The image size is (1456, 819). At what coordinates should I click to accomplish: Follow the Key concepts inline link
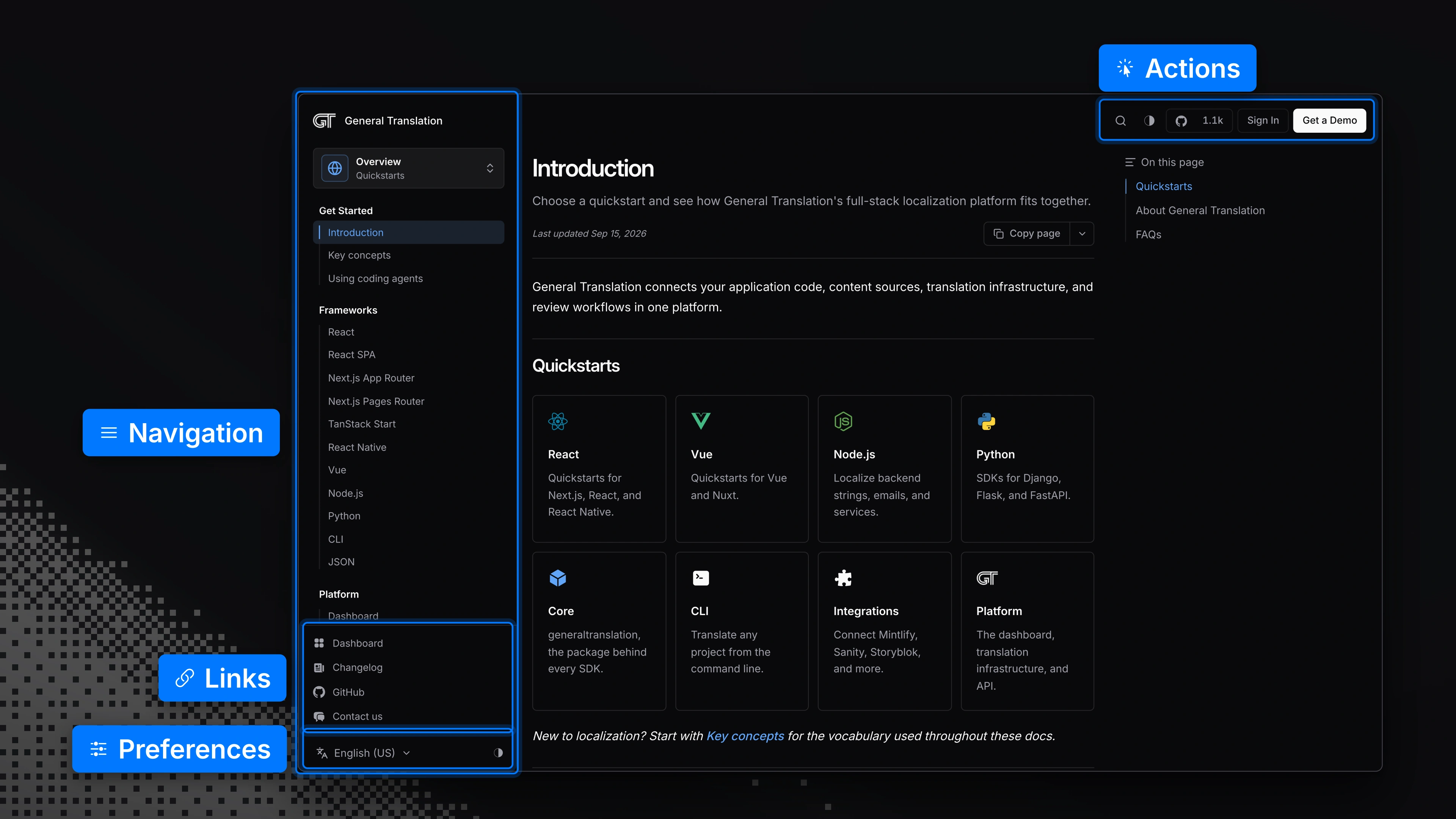pyautogui.click(x=745, y=736)
